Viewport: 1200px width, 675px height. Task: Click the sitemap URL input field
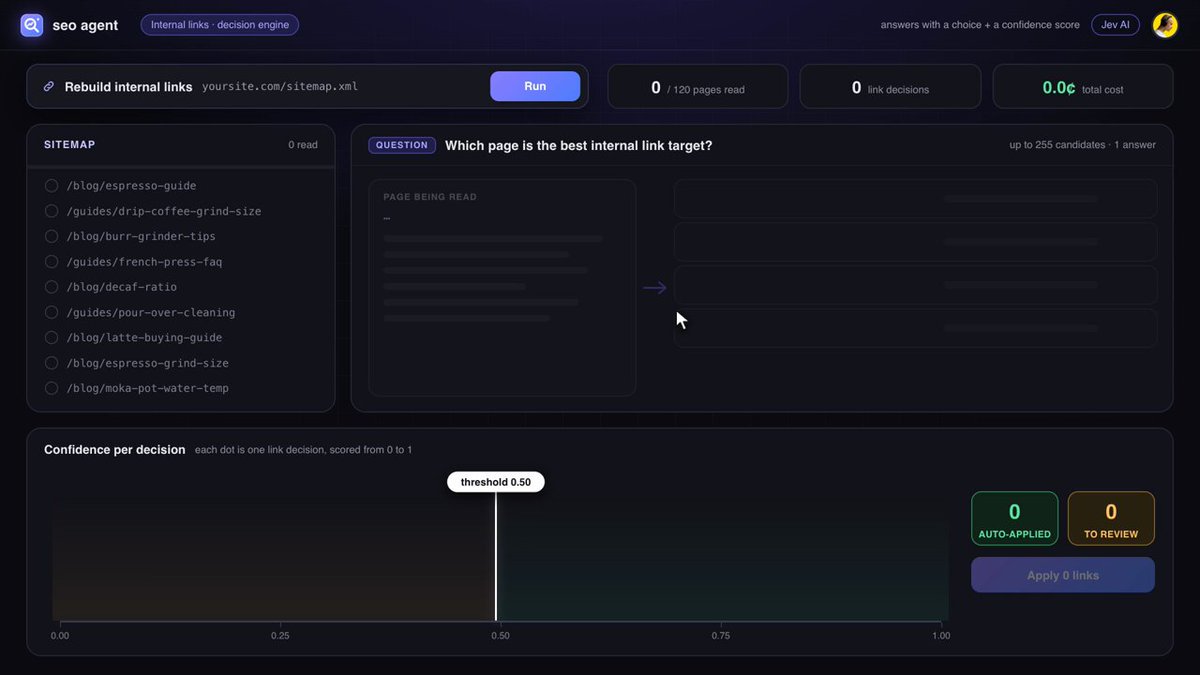pyautogui.click(x=340, y=87)
